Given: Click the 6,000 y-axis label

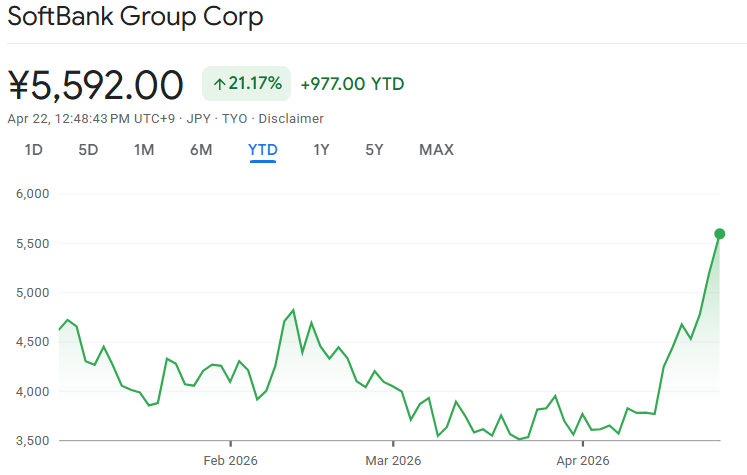Looking at the screenshot, I should 32,194.
